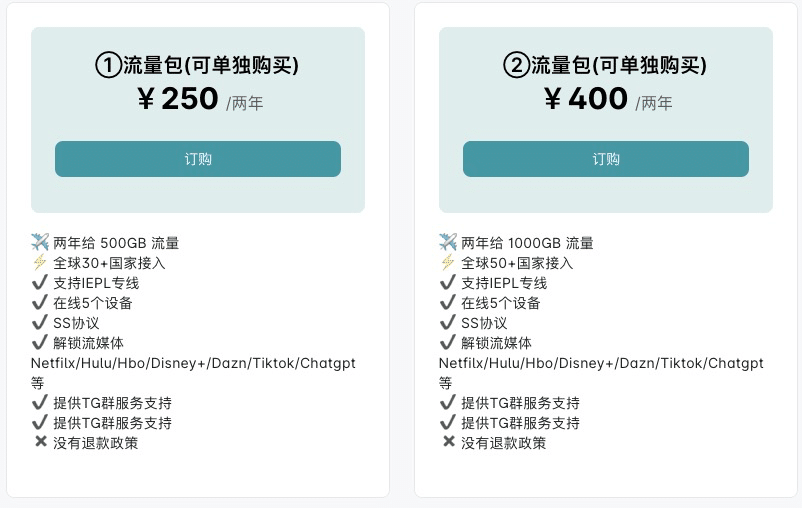802x508 pixels.
Task: Click checkmark beside 解锁流媒体 in second plan
Action: (x=447, y=342)
